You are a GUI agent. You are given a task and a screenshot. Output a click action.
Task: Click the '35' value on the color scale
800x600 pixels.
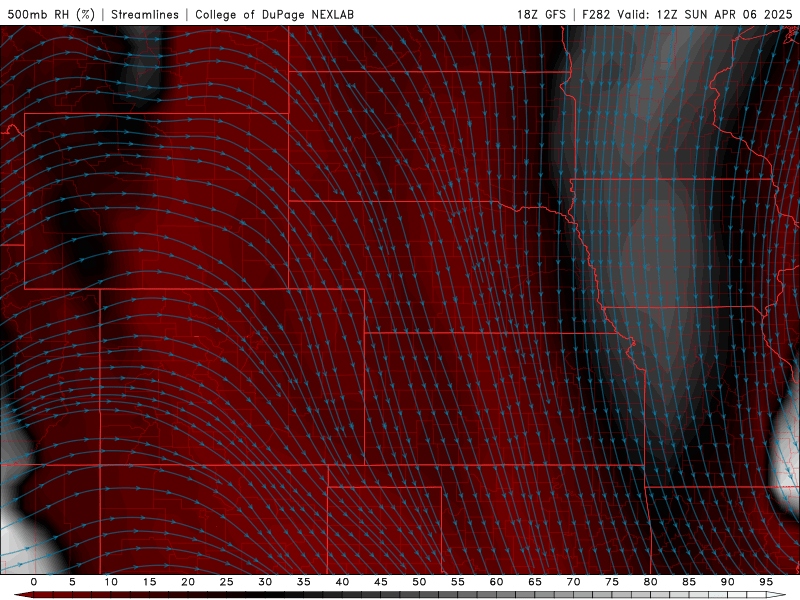[x=304, y=582]
